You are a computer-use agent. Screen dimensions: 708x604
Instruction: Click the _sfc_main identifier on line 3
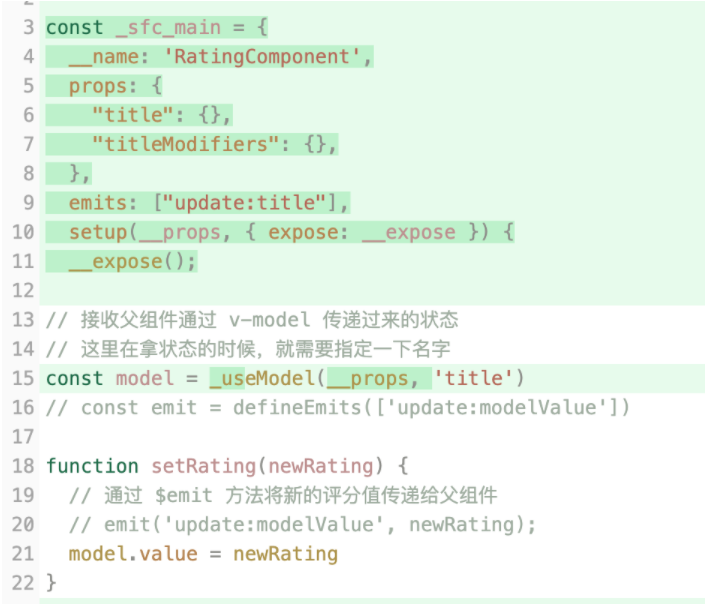pos(168,28)
